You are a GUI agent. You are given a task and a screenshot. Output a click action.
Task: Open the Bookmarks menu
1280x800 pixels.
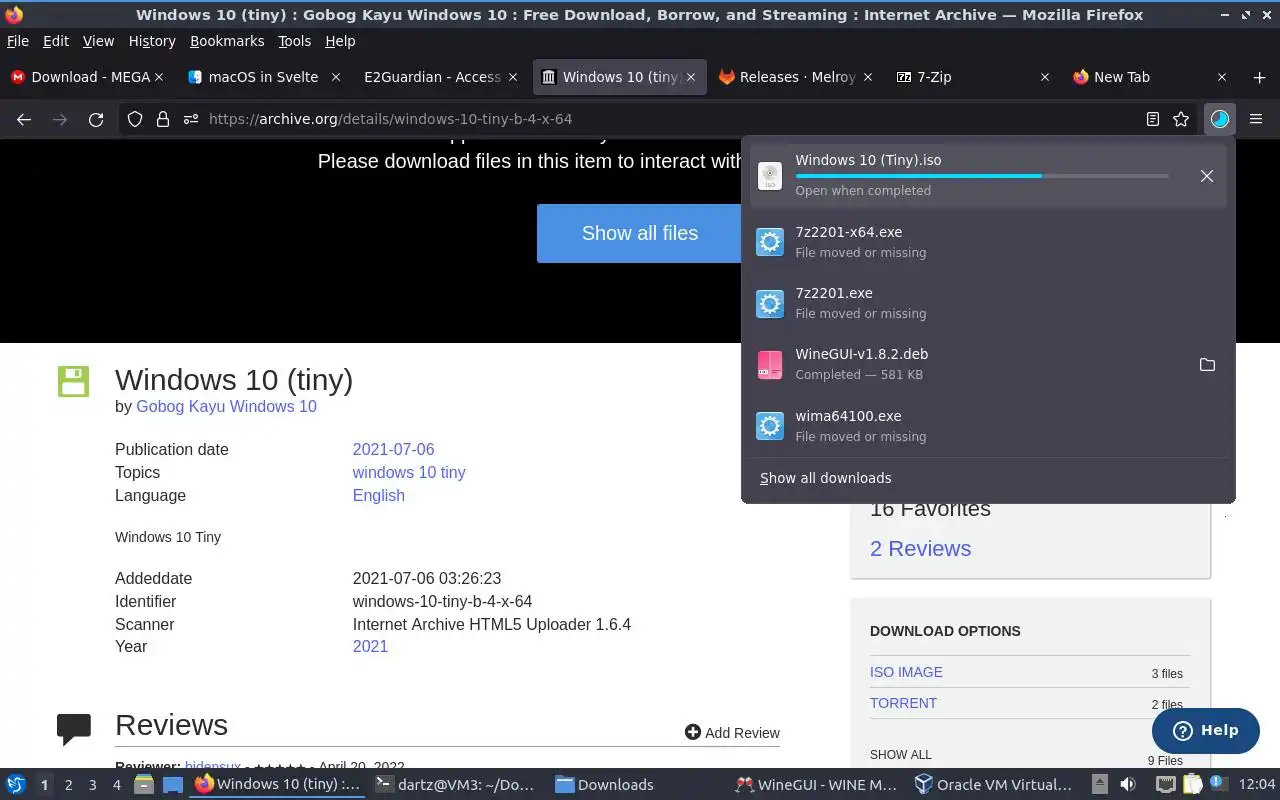227,41
